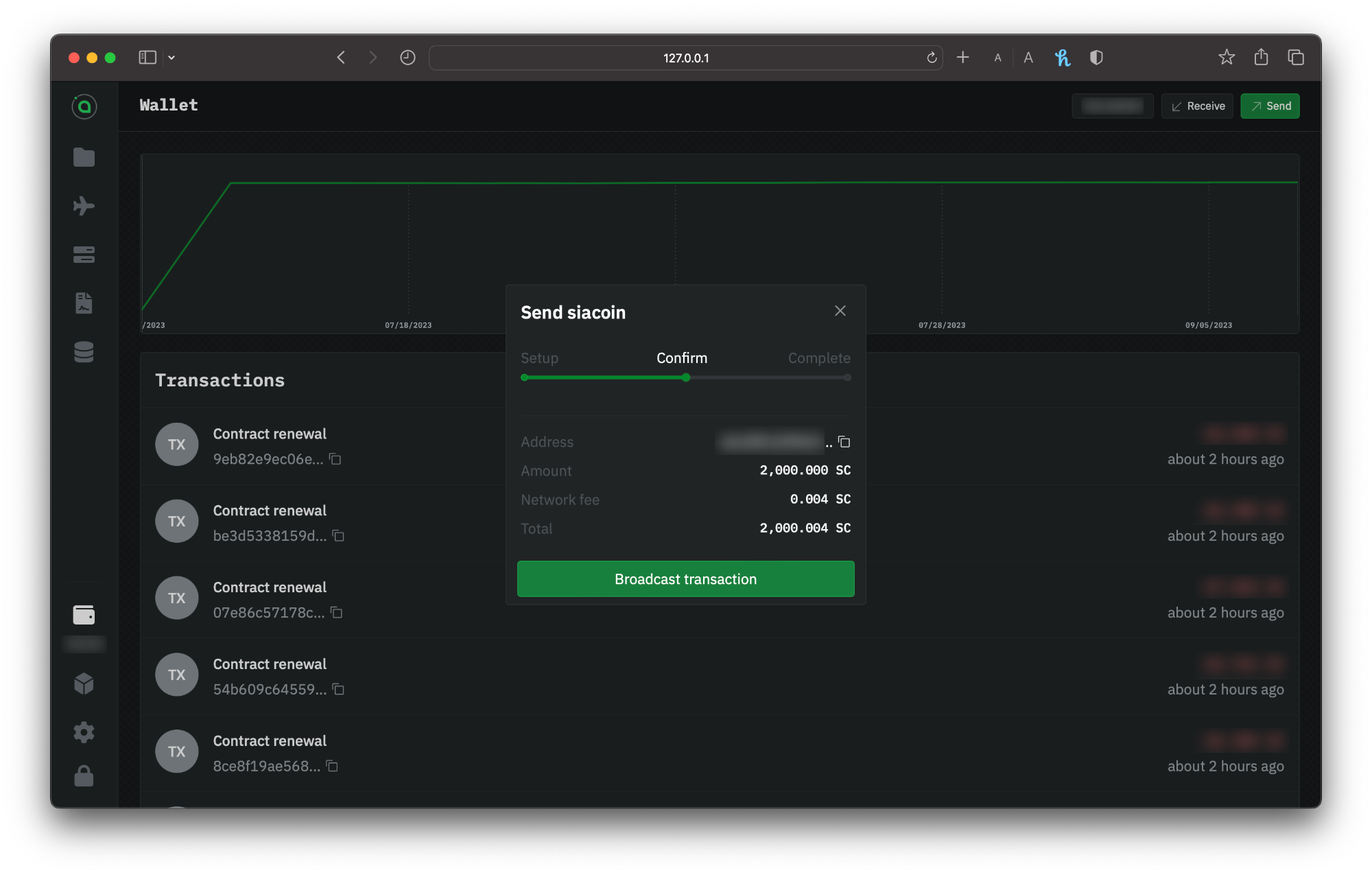Viewport: 1372px width, 875px height.
Task: Open the Node cube icon in sidebar
Action: coord(84,683)
